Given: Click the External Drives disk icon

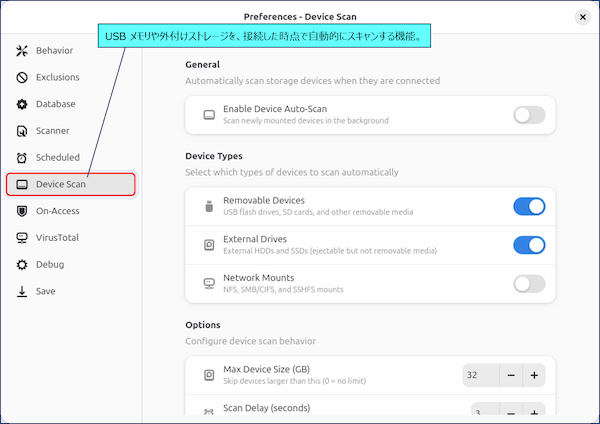Looking at the screenshot, I should [x=209, y=245].
